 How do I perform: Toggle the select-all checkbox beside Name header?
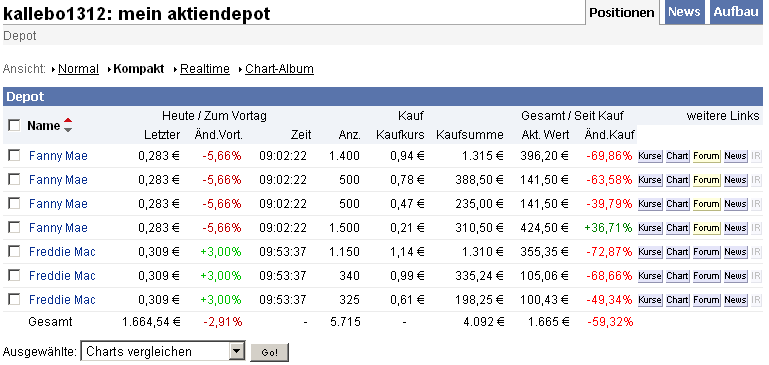click(x=14, y=126)
